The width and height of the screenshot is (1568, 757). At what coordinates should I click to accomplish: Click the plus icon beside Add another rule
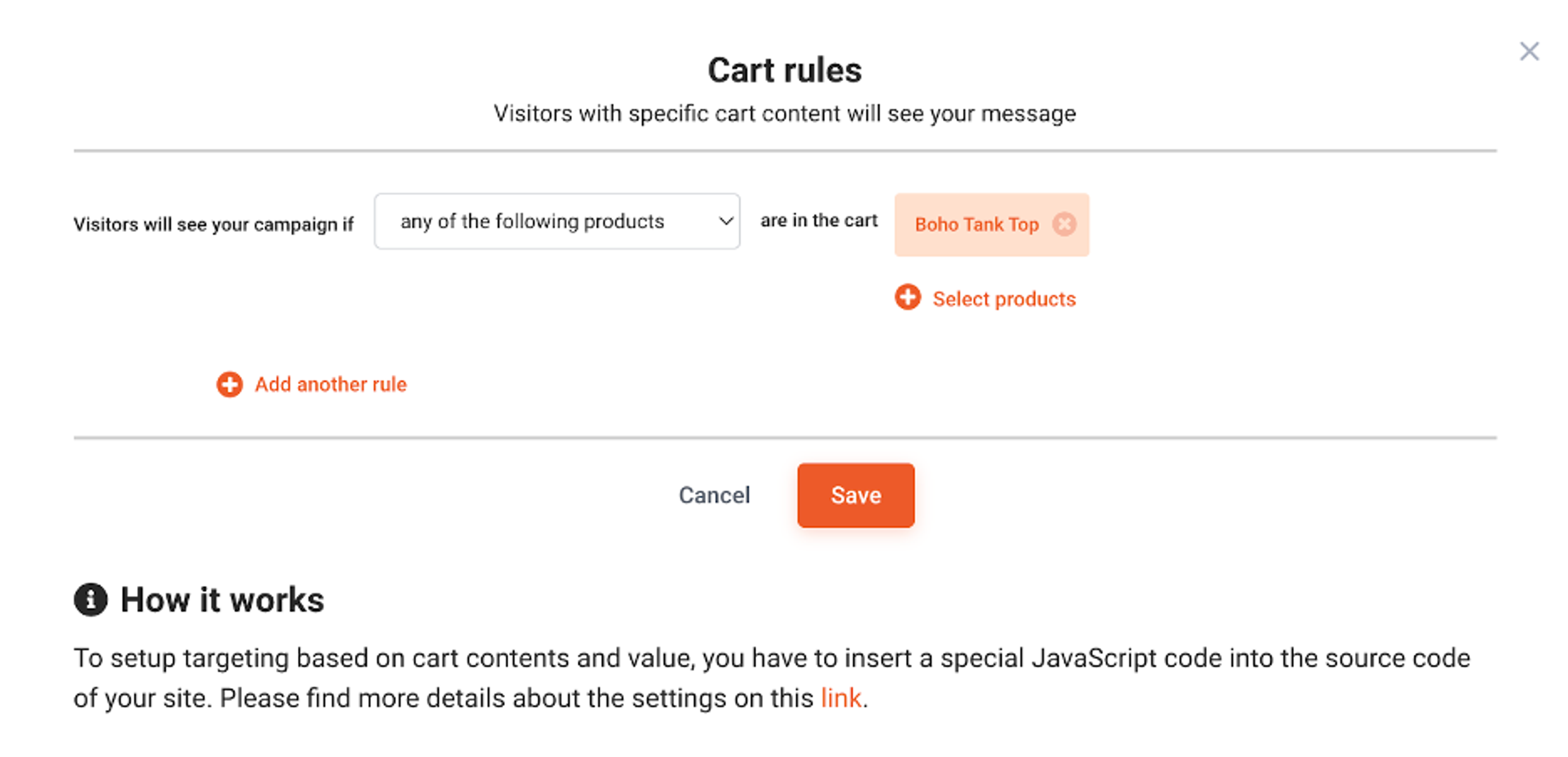coord(230,385)
